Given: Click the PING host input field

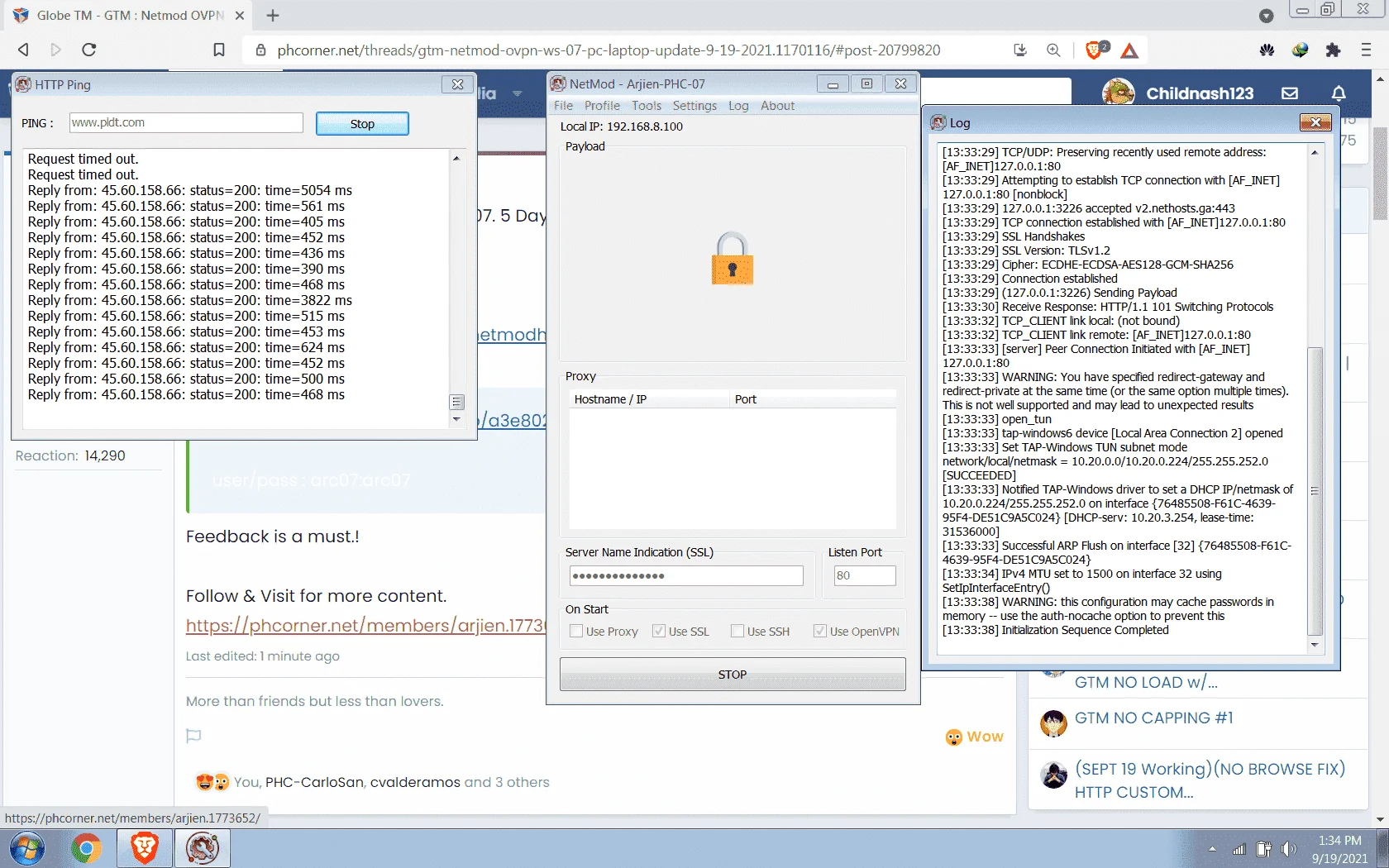Looking at the screenshot, I should click(186, 122).
